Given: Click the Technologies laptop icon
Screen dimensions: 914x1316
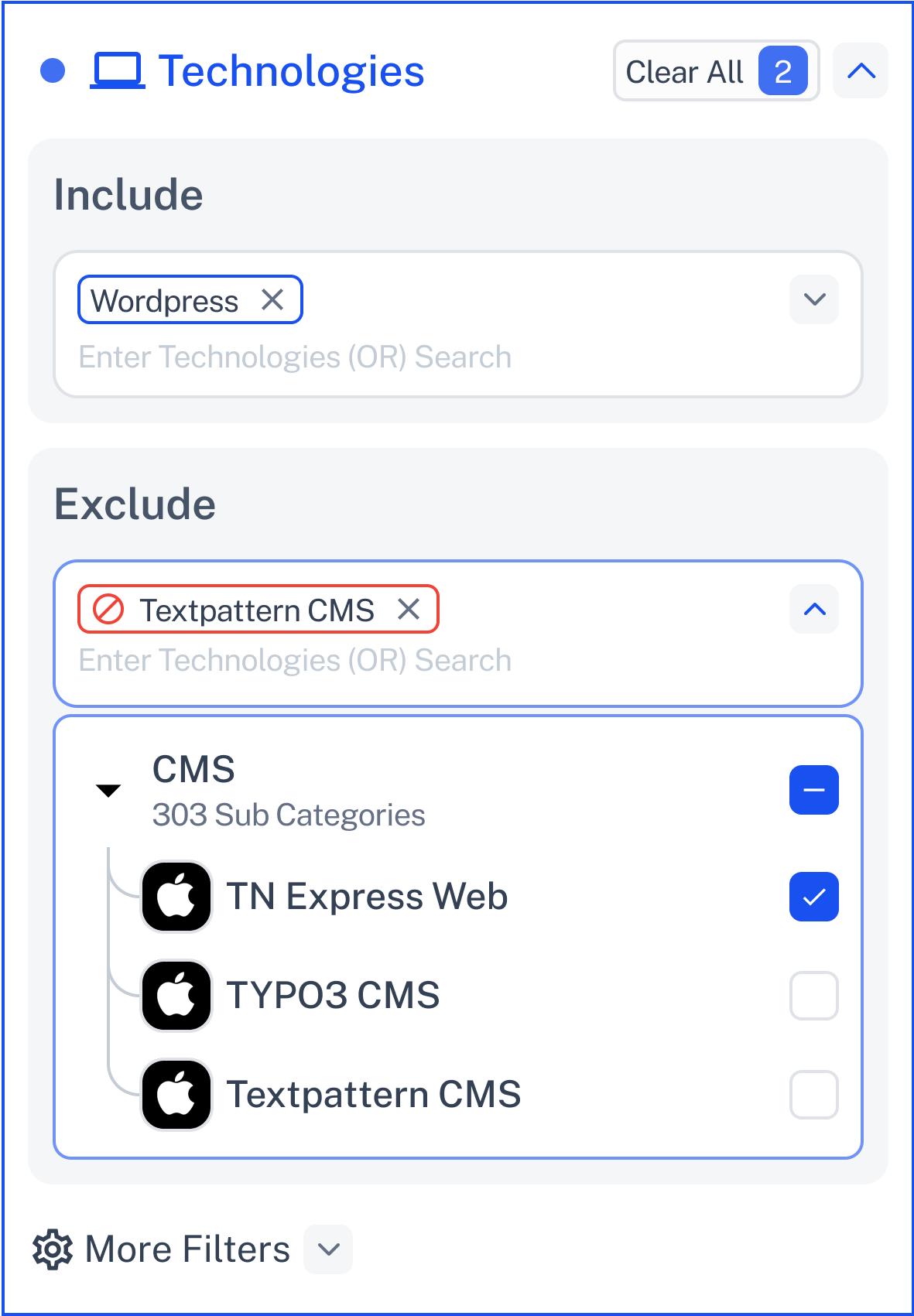Looking at the screenshot, I should click(x=118, y=70).
